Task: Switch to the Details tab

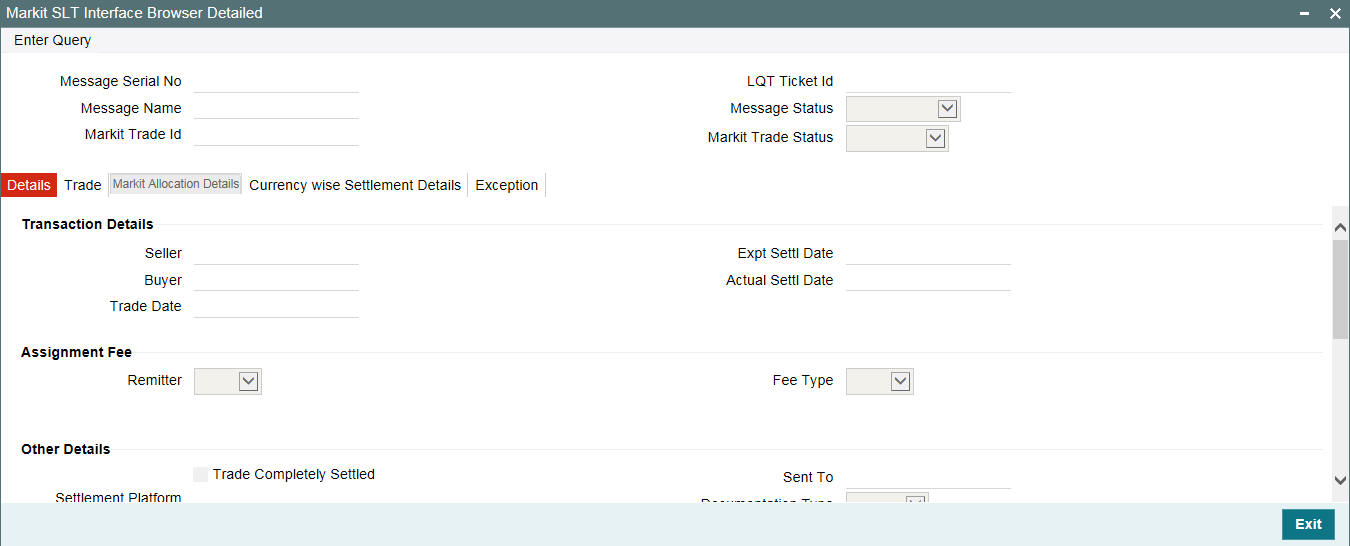Action: click(x=29, y=185)
